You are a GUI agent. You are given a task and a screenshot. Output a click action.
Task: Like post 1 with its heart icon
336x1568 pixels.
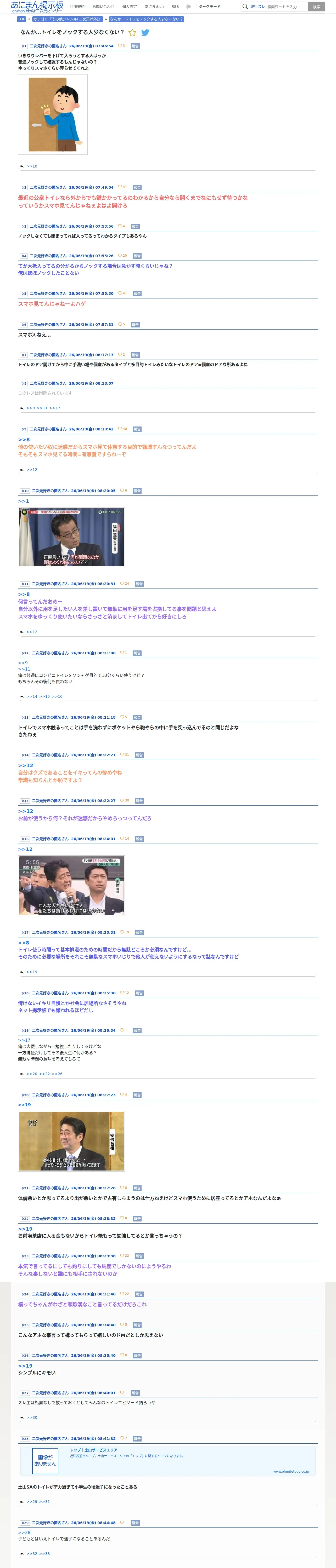click(x=120, y=46)
